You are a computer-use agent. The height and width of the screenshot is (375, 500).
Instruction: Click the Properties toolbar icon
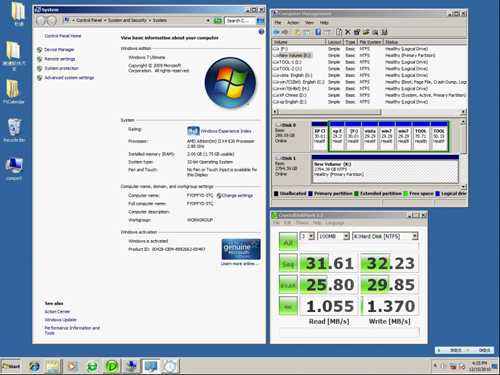357,32
